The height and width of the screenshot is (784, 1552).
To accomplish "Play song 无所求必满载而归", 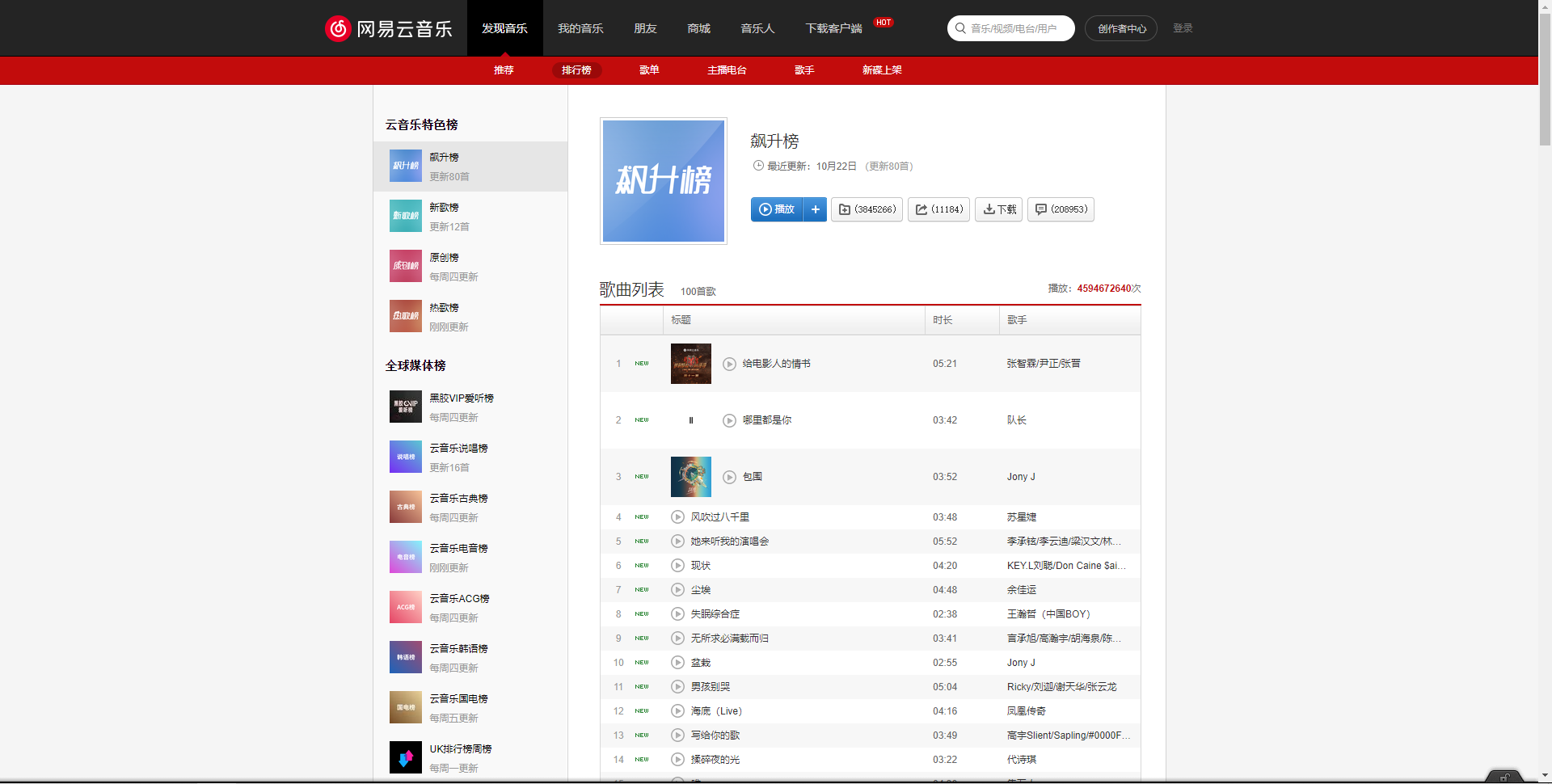I will pyautogui.click(x=678, y=639).
